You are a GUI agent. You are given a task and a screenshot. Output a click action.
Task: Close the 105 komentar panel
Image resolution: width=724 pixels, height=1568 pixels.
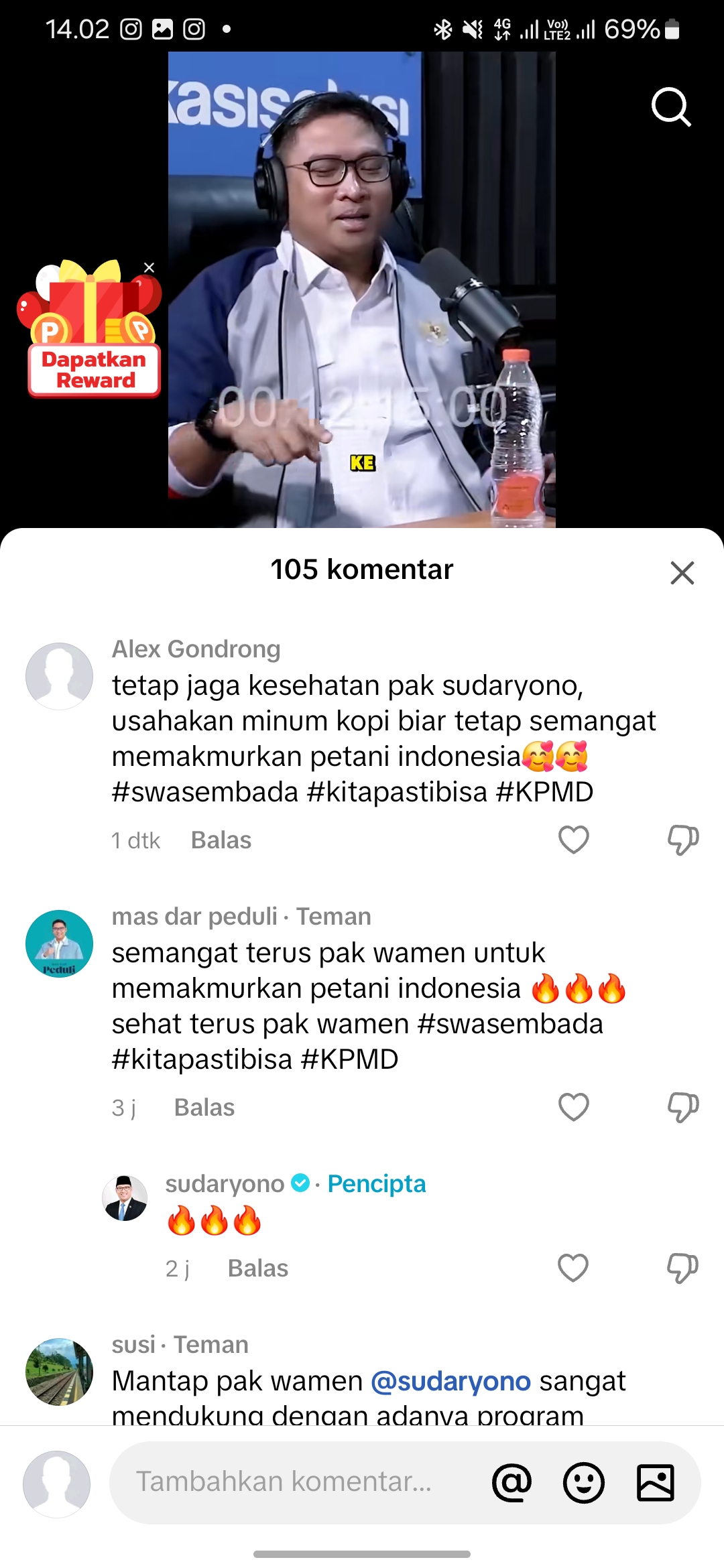[682, 573]
